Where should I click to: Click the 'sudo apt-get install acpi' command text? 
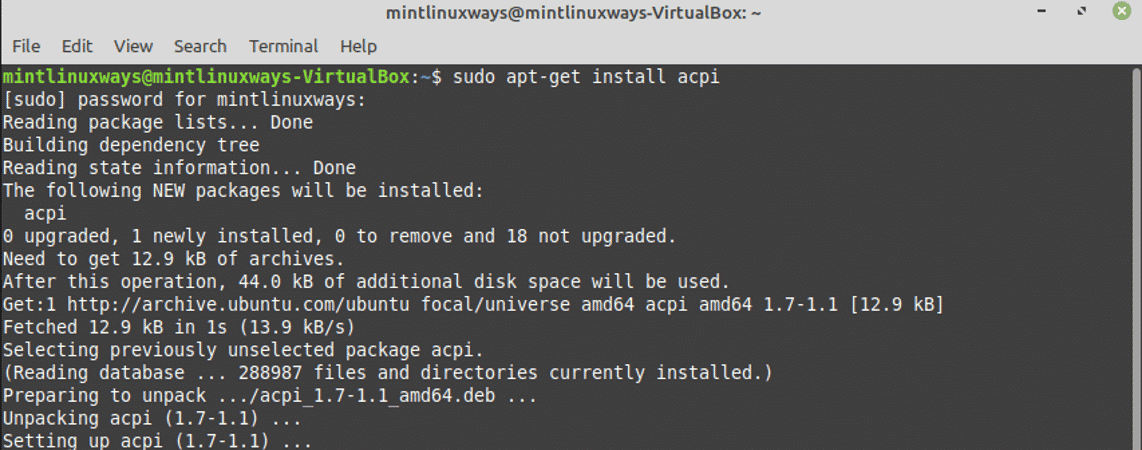click(x=586, y=77)
